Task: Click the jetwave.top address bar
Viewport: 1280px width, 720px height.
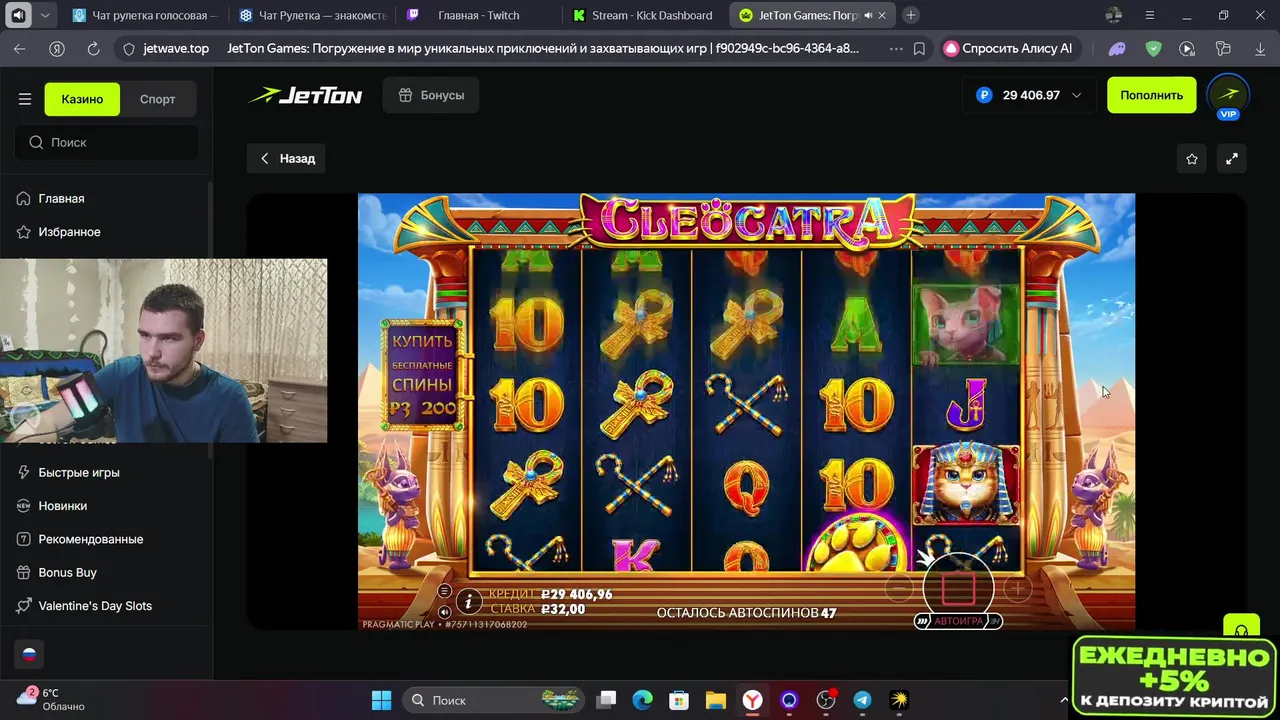Action: pos(176,48)
